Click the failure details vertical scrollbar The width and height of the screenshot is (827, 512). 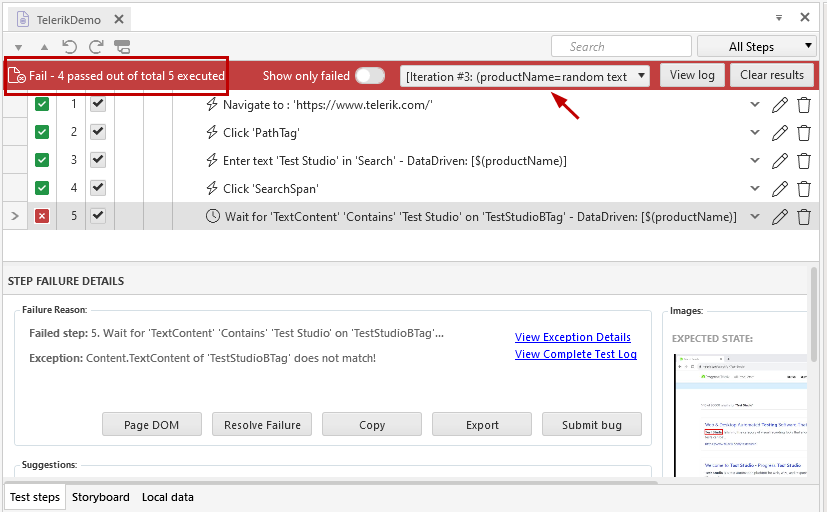[x=814, y=316]
